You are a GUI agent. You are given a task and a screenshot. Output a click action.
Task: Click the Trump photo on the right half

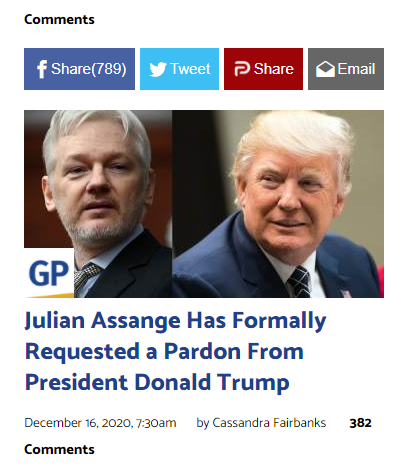pyautogui.click(x=278, y=204)
